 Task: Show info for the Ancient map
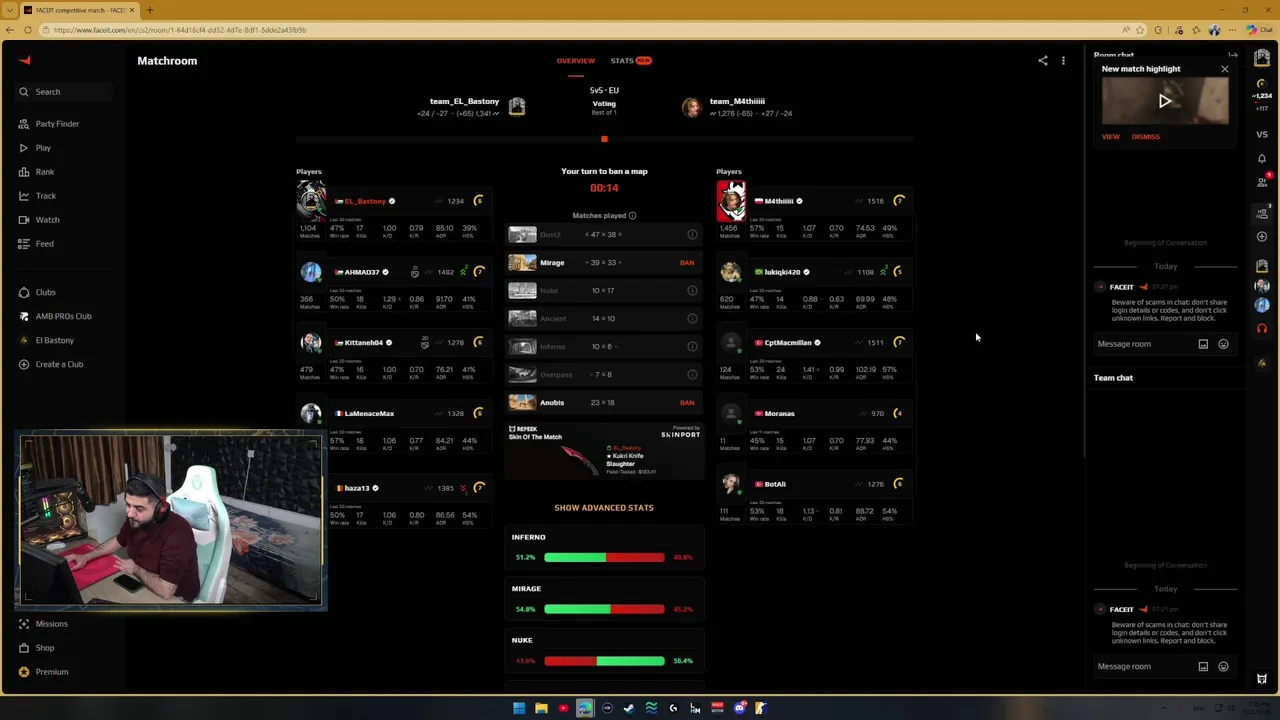click(692, 319)
